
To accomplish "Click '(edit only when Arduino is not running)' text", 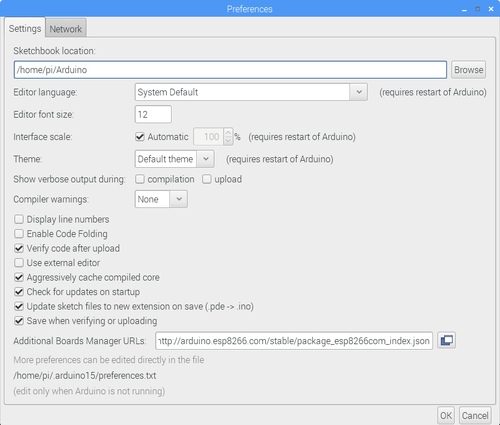I will [x=89, y=391].
